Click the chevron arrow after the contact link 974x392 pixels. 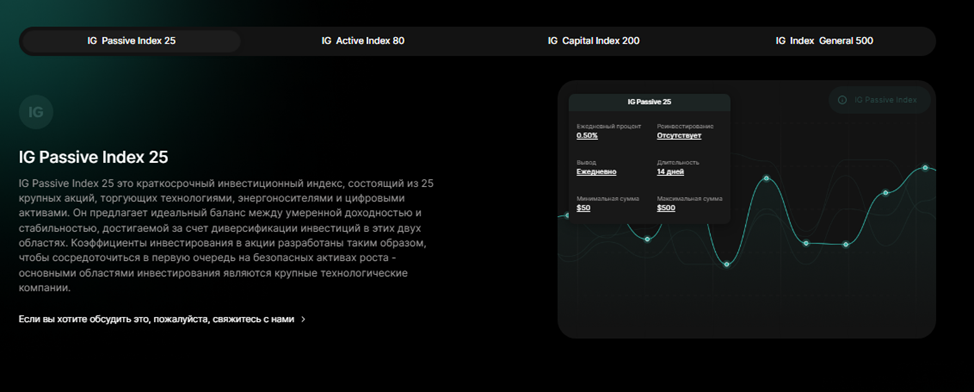pos(303,319)
